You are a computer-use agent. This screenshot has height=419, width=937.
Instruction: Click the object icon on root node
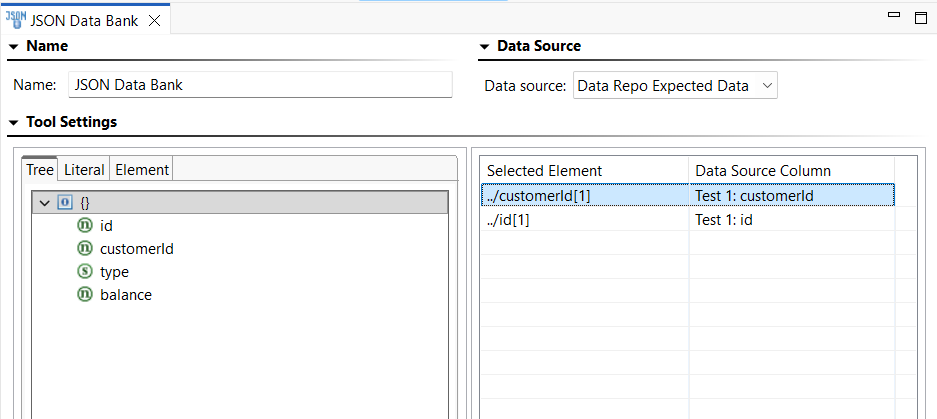(65, 202)
